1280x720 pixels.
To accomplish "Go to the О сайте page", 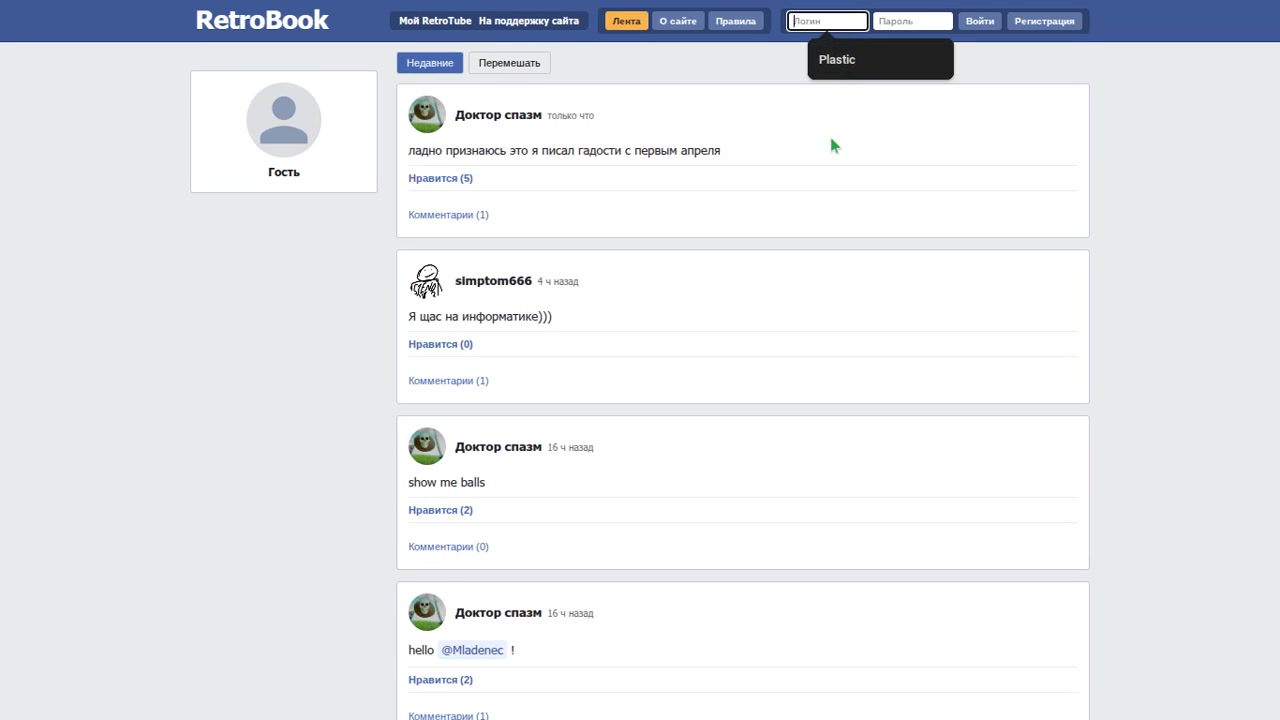I will pyautogui.click(x=678, y=21).
